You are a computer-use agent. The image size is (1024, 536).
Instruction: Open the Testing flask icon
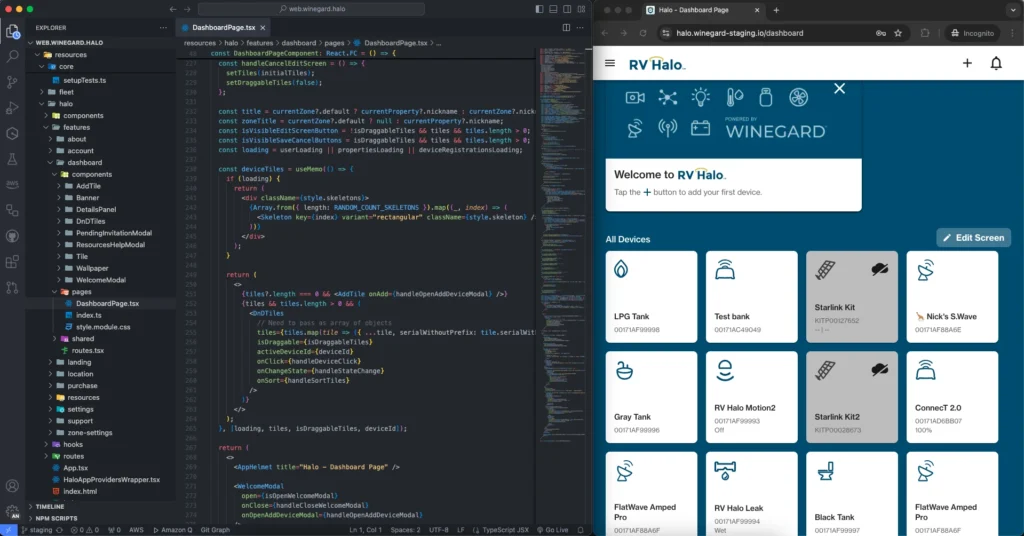(12, 159)
